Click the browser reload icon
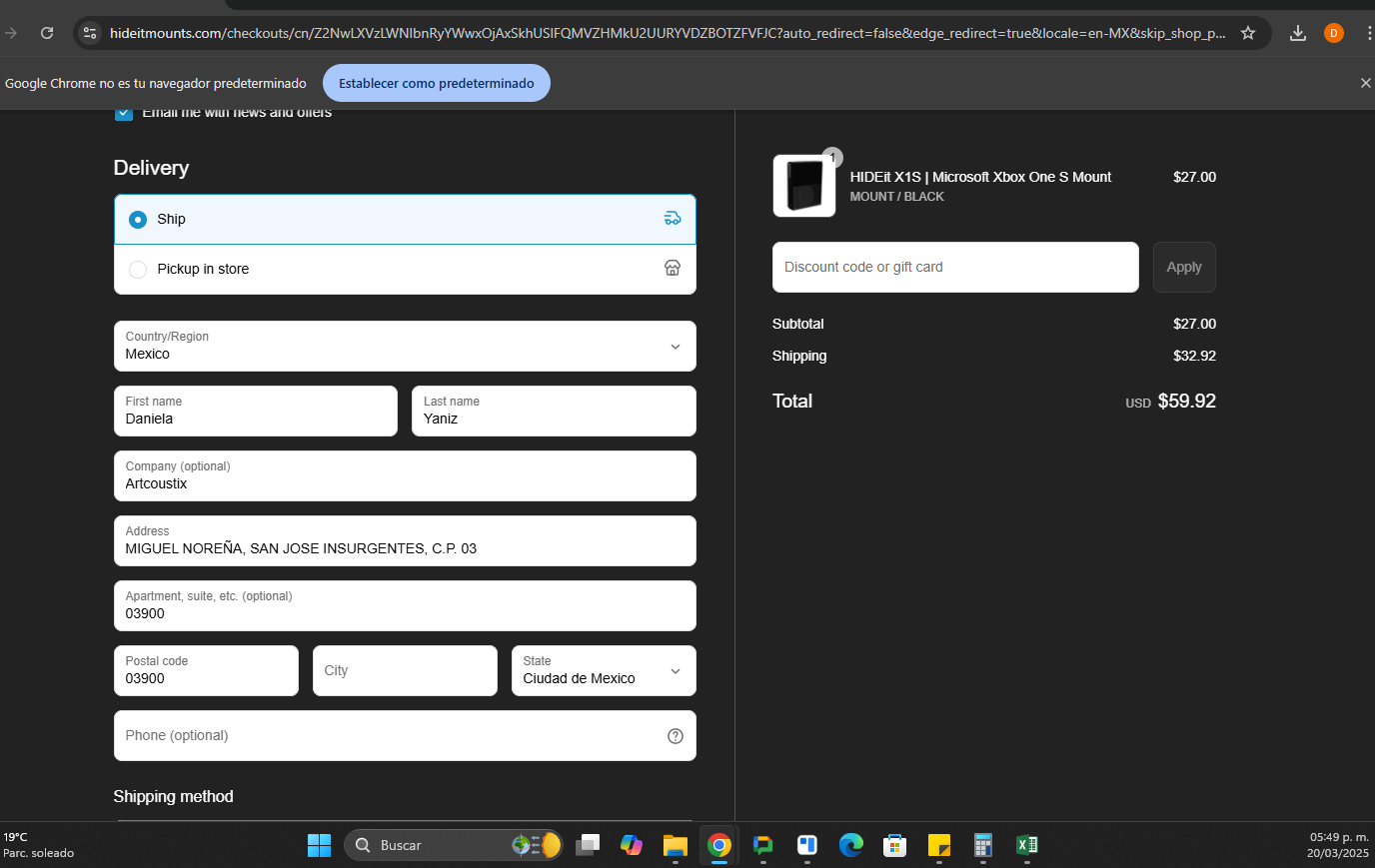 47,33
